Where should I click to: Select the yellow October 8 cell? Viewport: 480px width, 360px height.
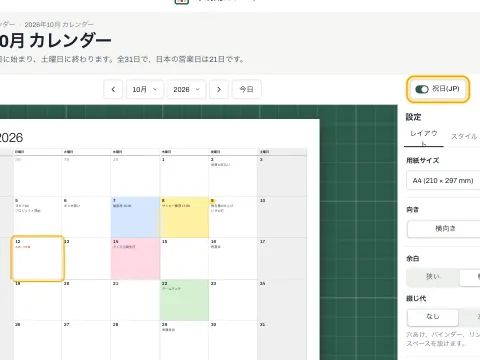coord(184,217)
